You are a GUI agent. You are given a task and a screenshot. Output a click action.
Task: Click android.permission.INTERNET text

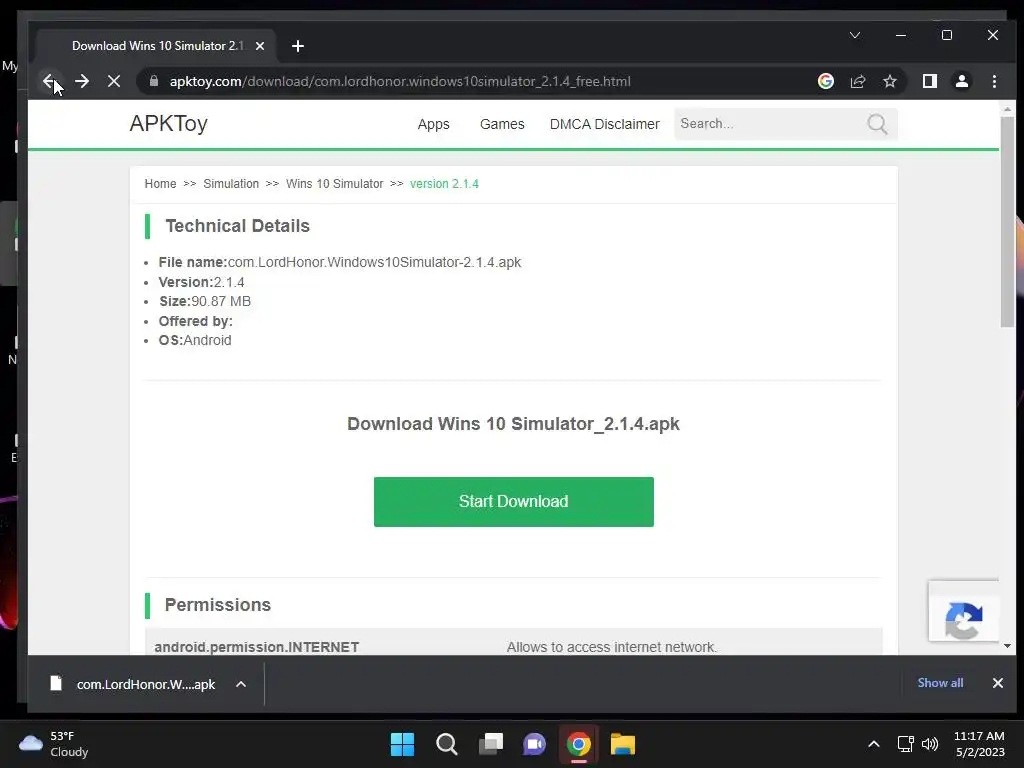pos(257,647)
